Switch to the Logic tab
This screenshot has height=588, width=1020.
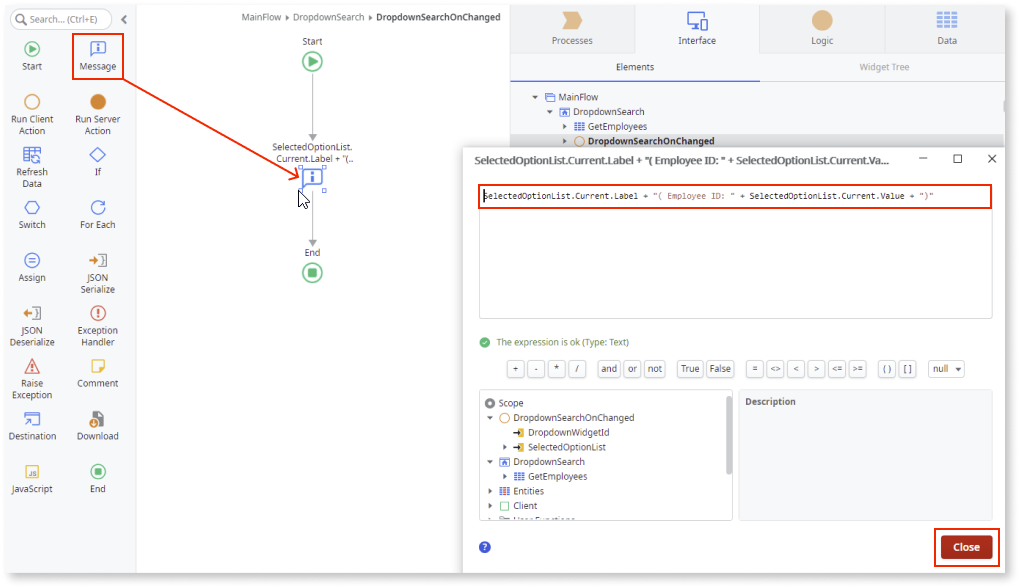point(821,28)
